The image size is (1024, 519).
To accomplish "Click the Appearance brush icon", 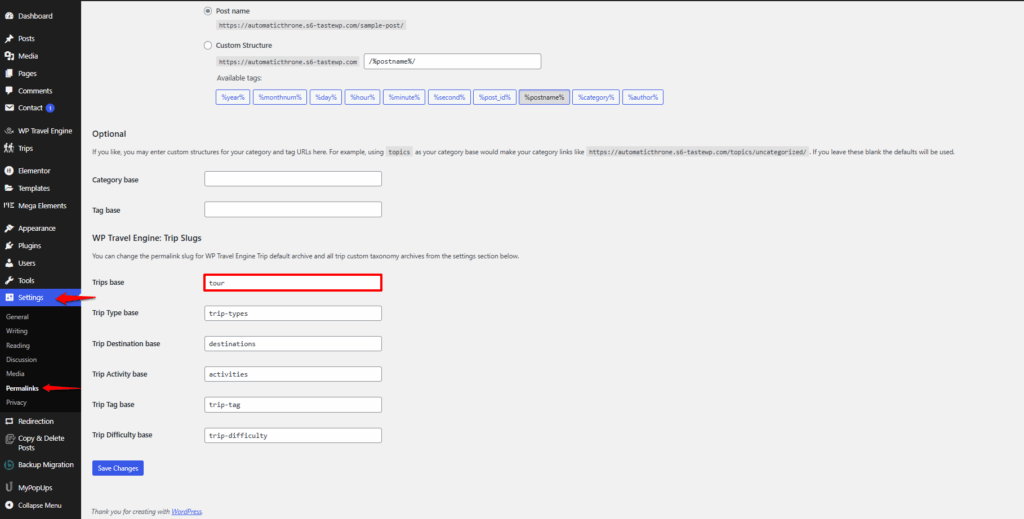I will [9, 228].
